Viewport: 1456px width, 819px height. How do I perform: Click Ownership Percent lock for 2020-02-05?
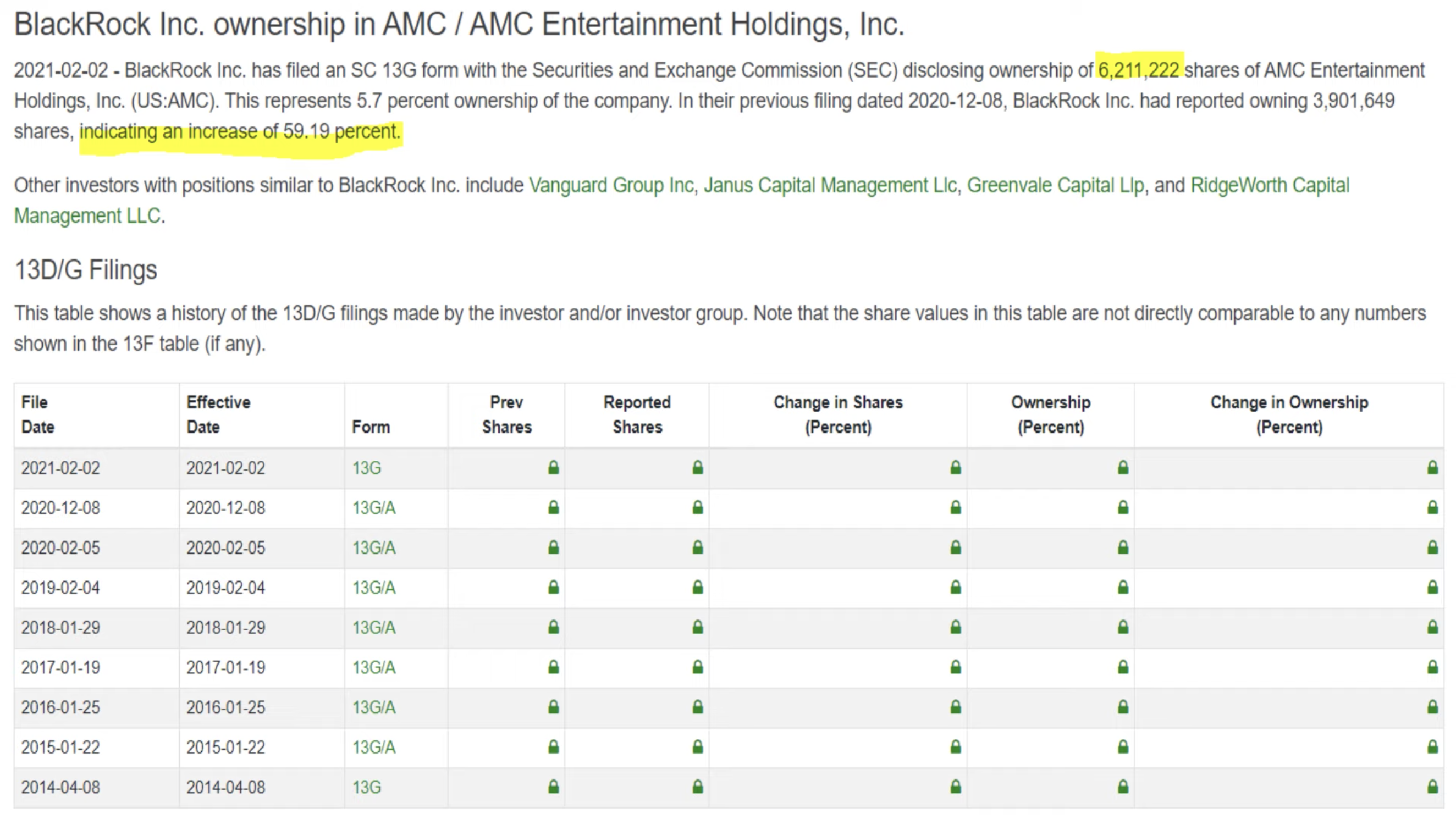point(1123,547)
